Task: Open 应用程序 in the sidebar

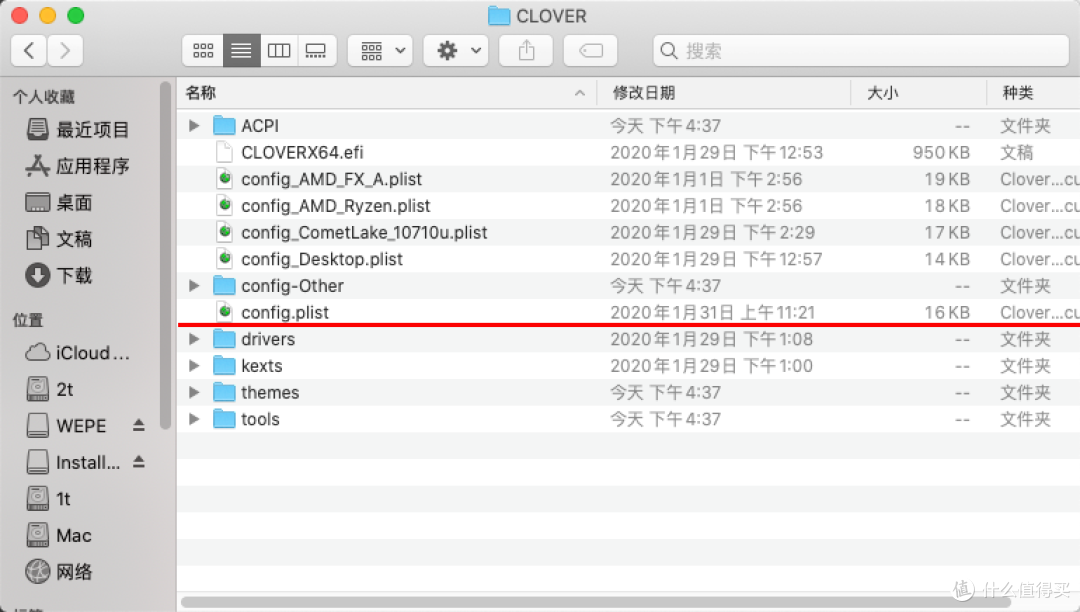Action: coord(78,166)
